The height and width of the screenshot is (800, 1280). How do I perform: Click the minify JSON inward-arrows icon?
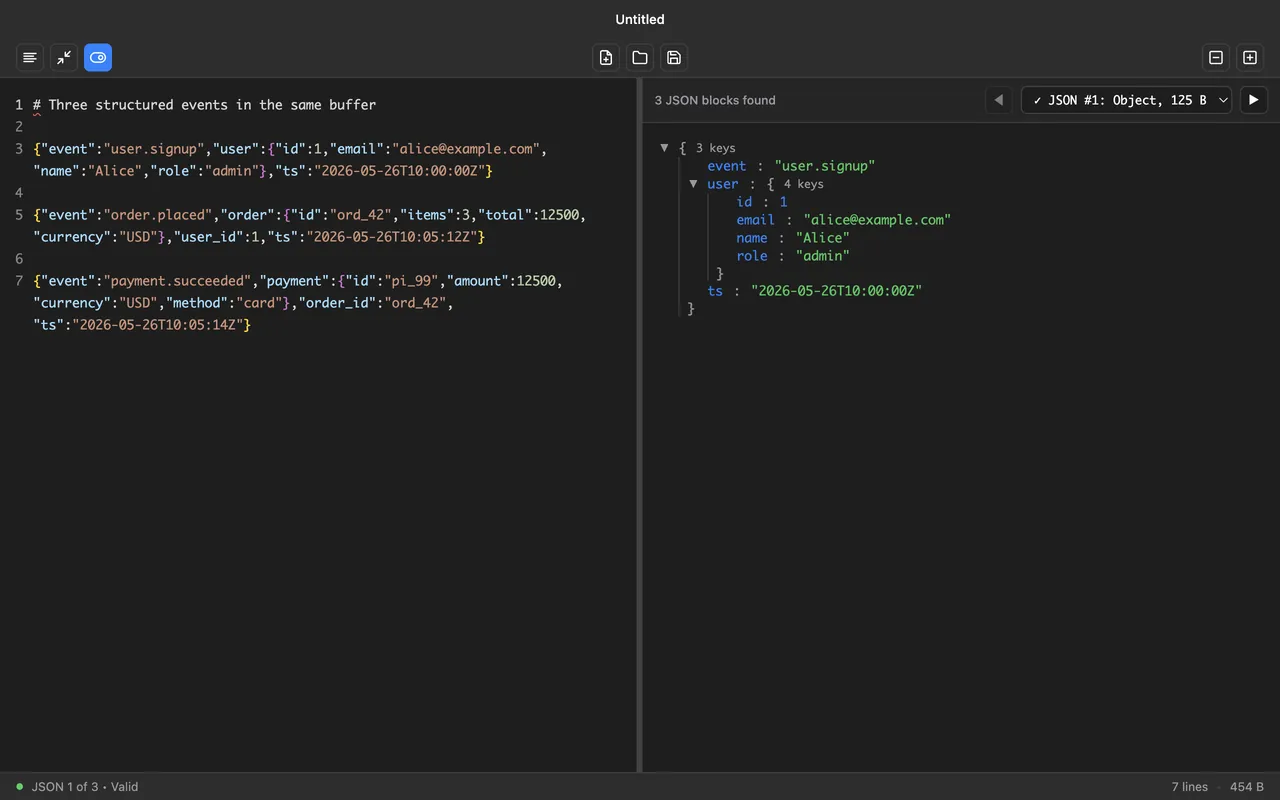[x=64, y=58]
